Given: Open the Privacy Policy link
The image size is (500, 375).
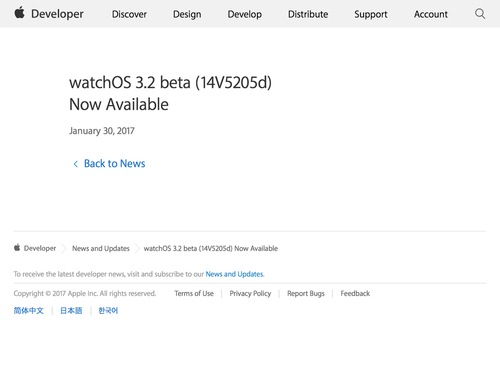Looking at the screenshot, I should coord(250,293).
